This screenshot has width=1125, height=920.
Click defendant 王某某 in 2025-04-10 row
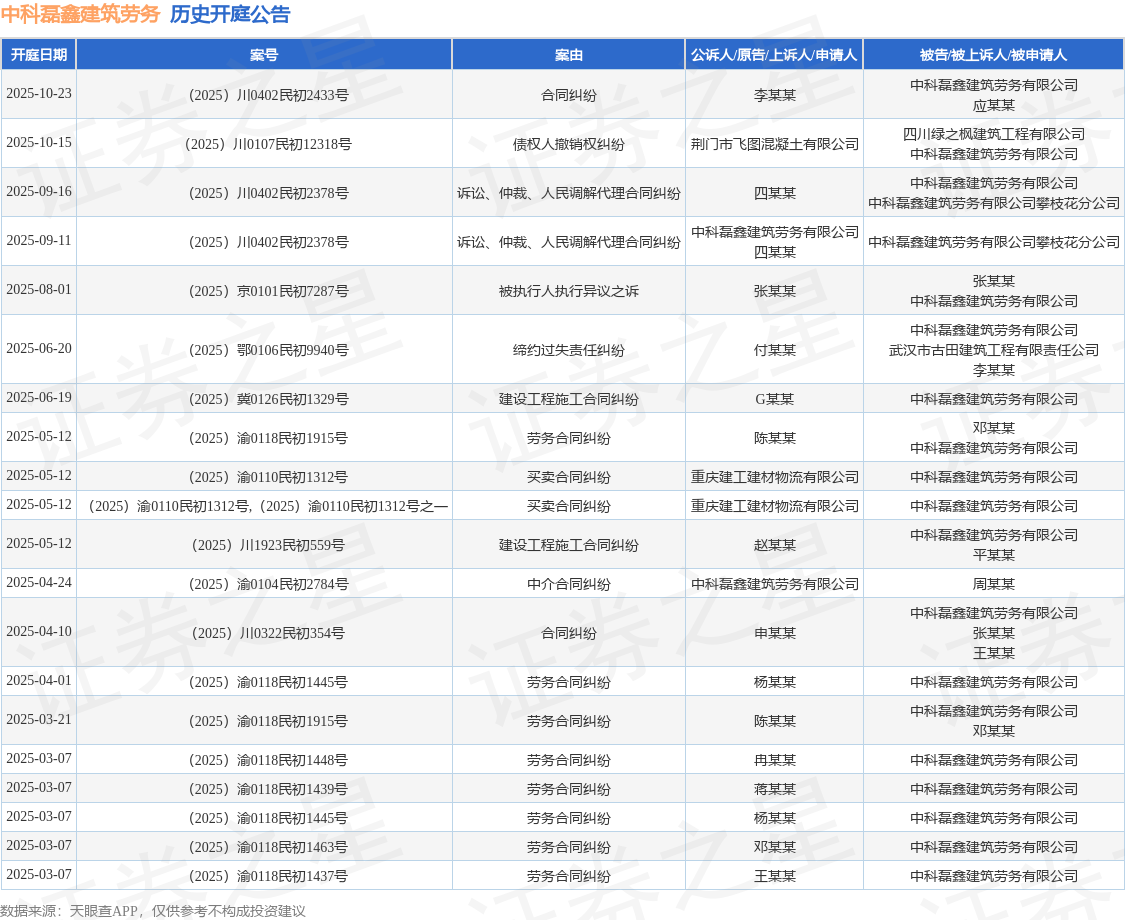click(x=994, y=653)
